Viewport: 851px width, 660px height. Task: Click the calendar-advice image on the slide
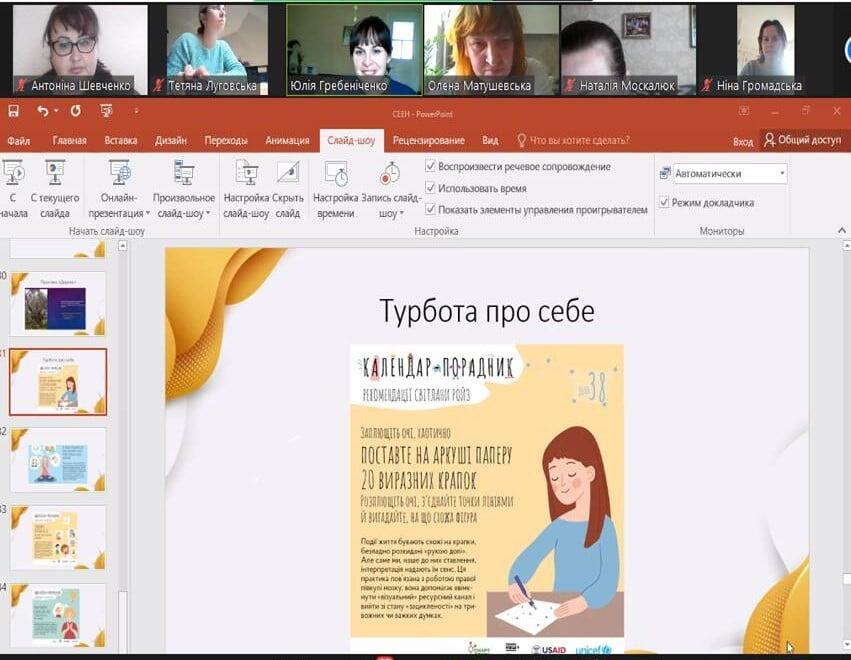click(x=487, y=497)
